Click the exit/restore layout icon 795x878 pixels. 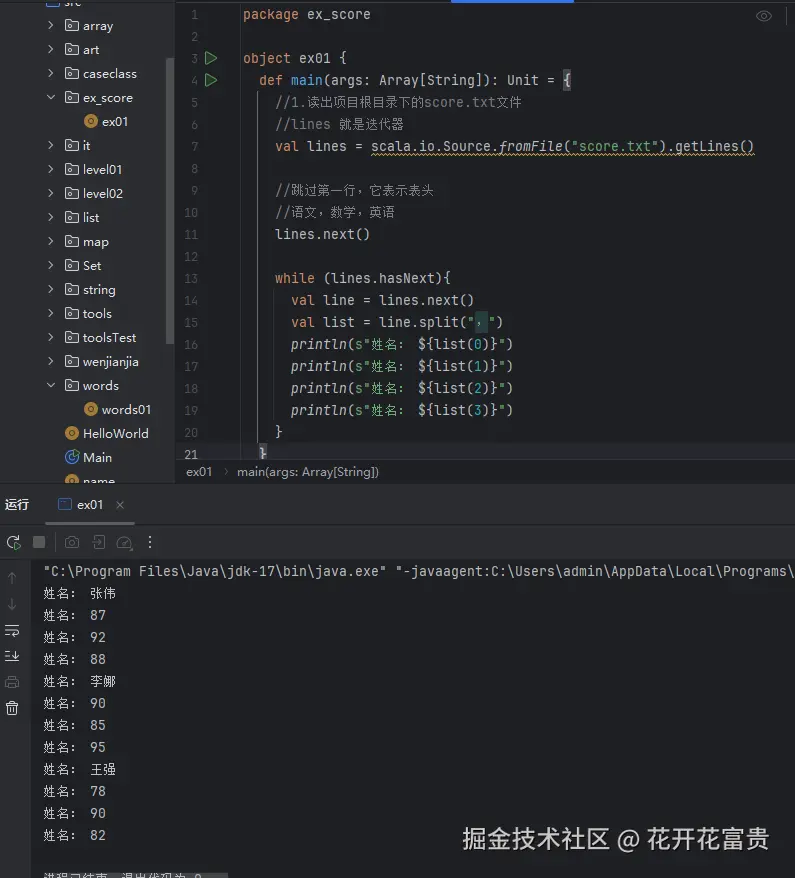click(99, 542)
